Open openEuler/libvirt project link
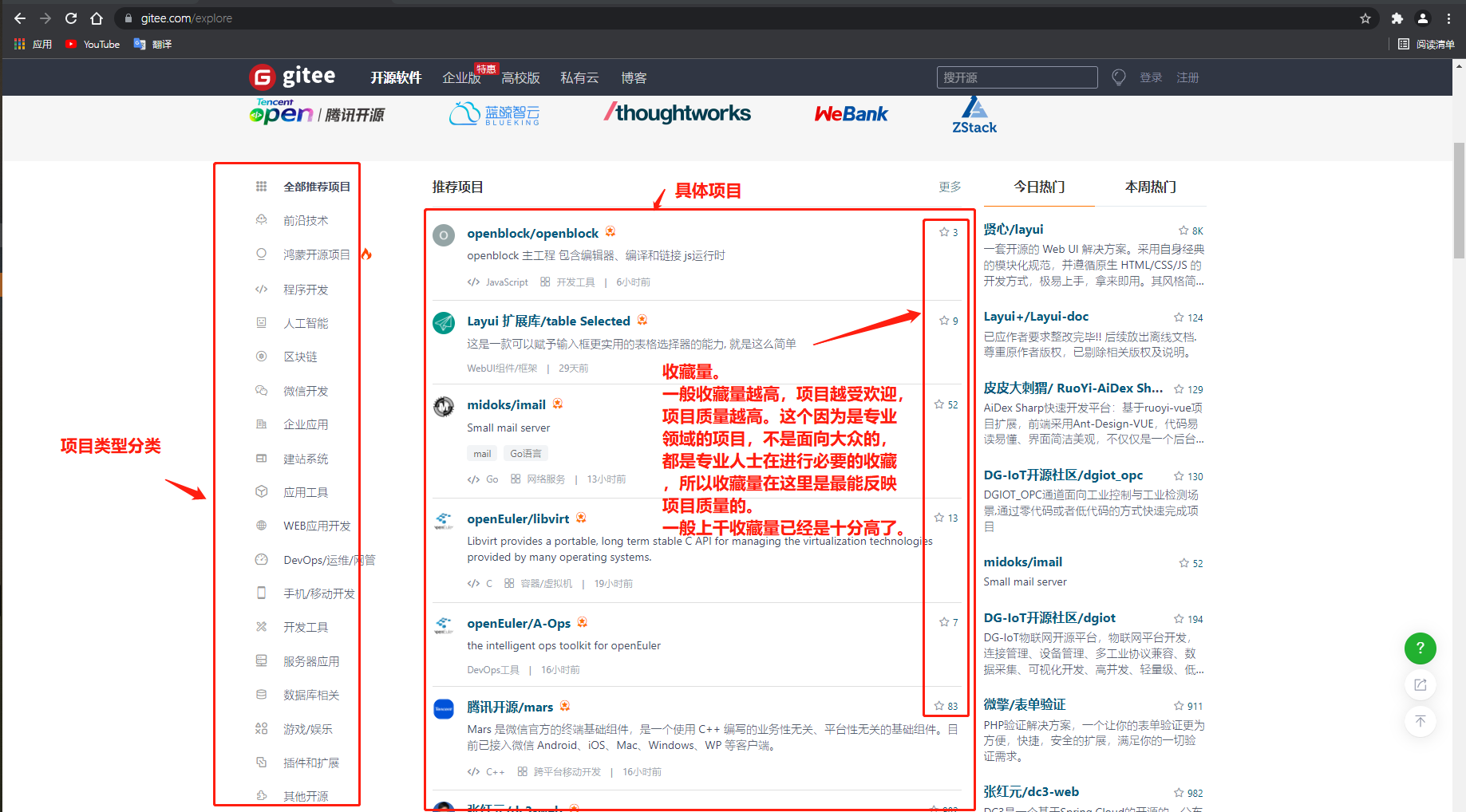The image size is (1466, 812). tap(518, 518)
